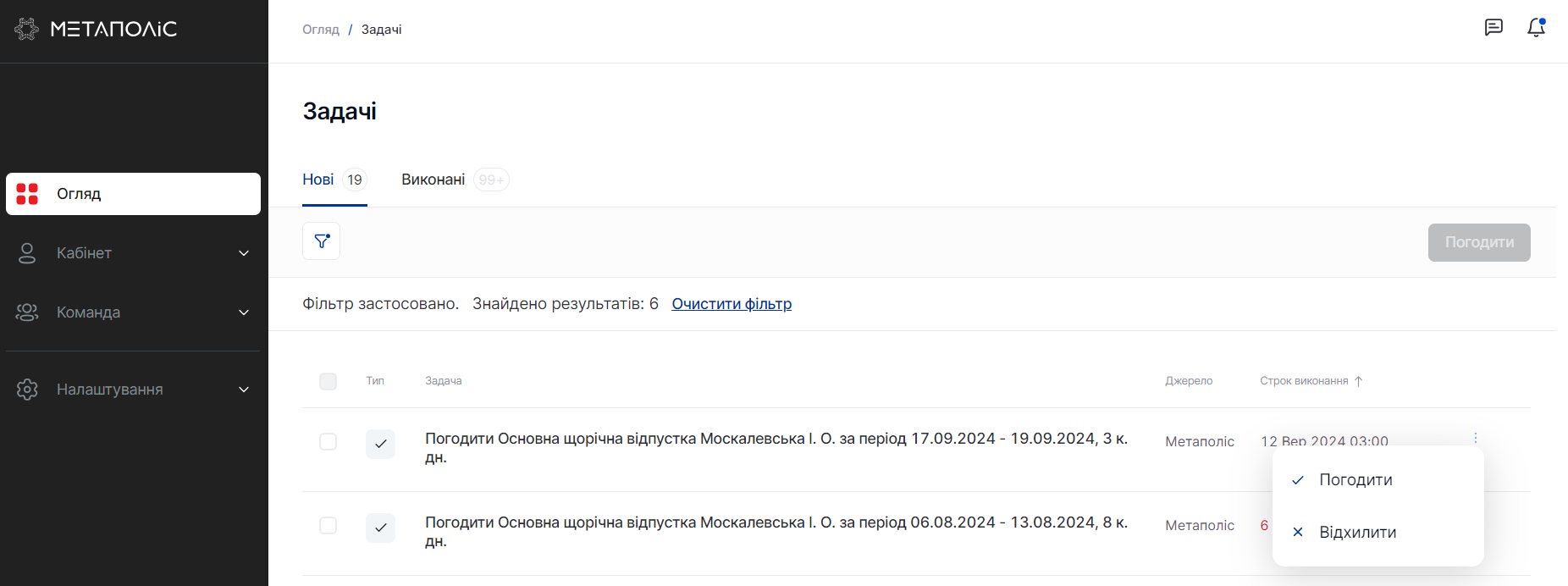This screenshot has height=586, width=1568.
Task: Click the Метаполіс logo icon
Action: click(27, 29)
